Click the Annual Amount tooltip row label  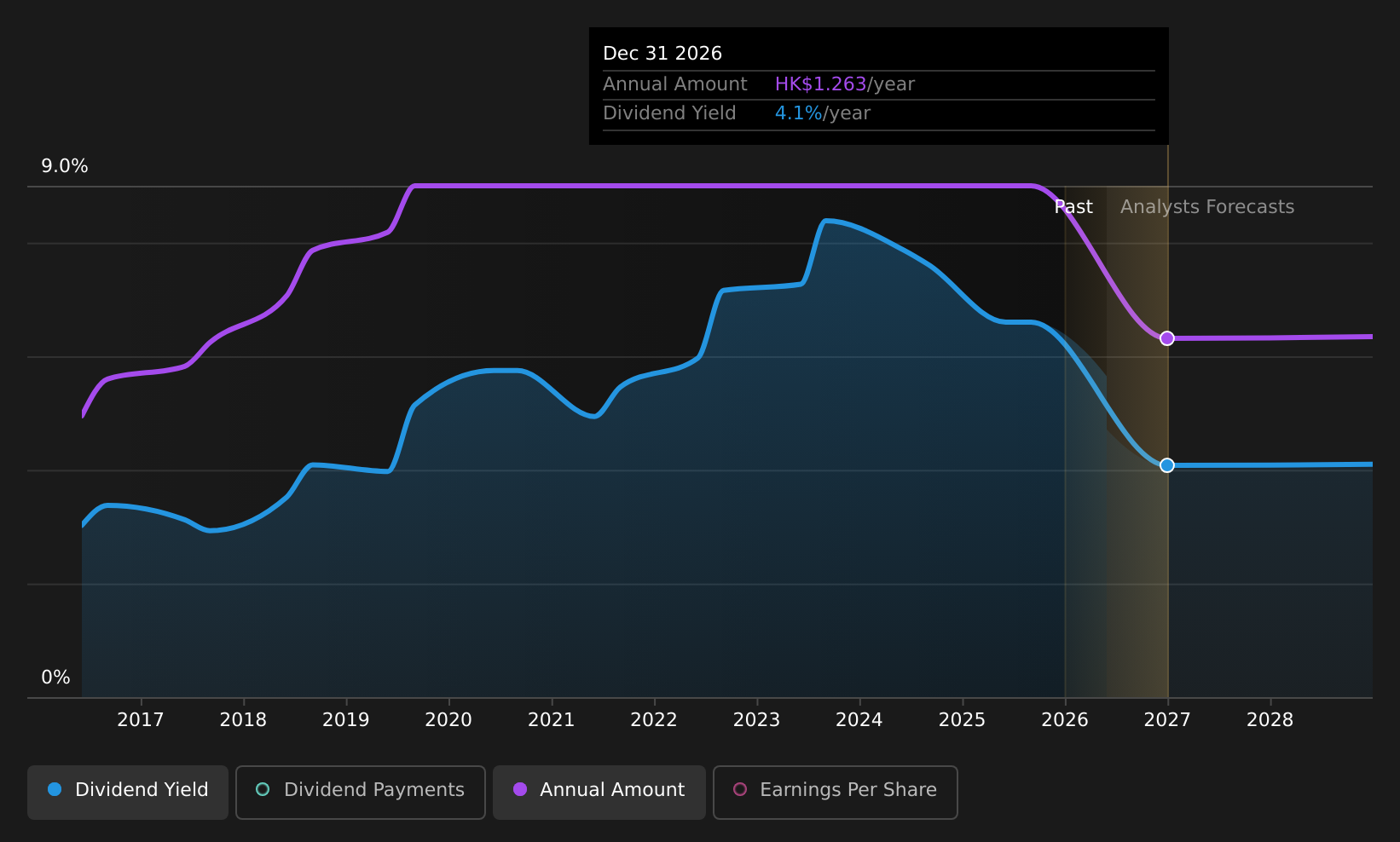coord(675,84)
